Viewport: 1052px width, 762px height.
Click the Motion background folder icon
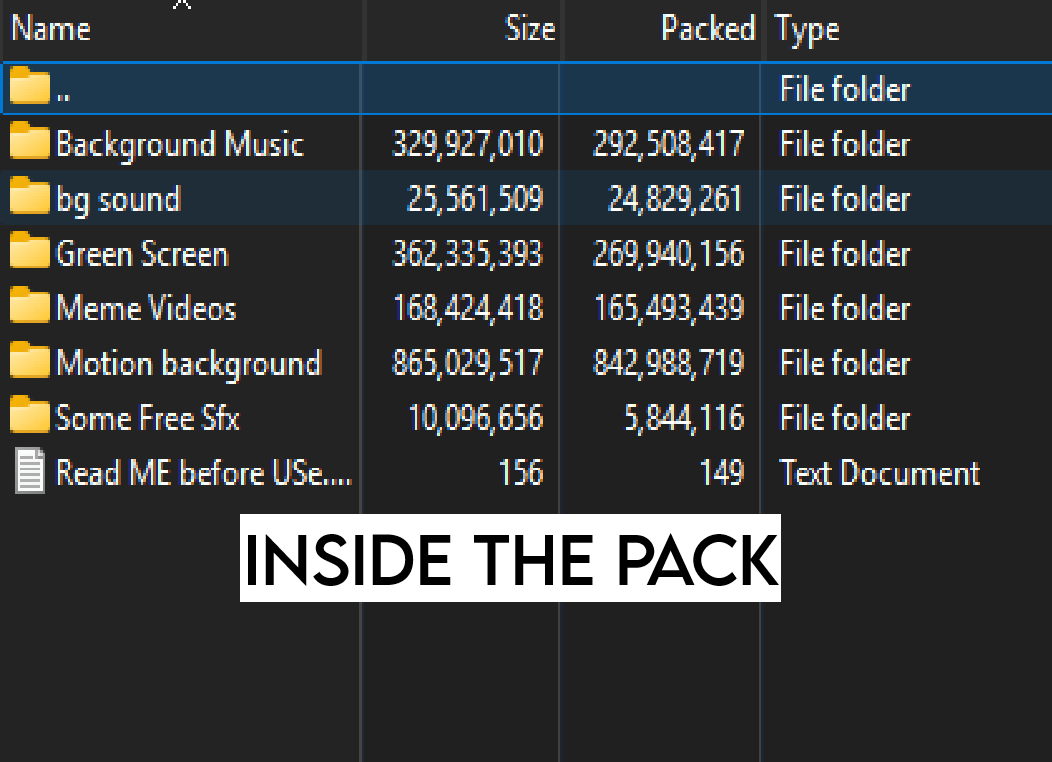[30, 363]
